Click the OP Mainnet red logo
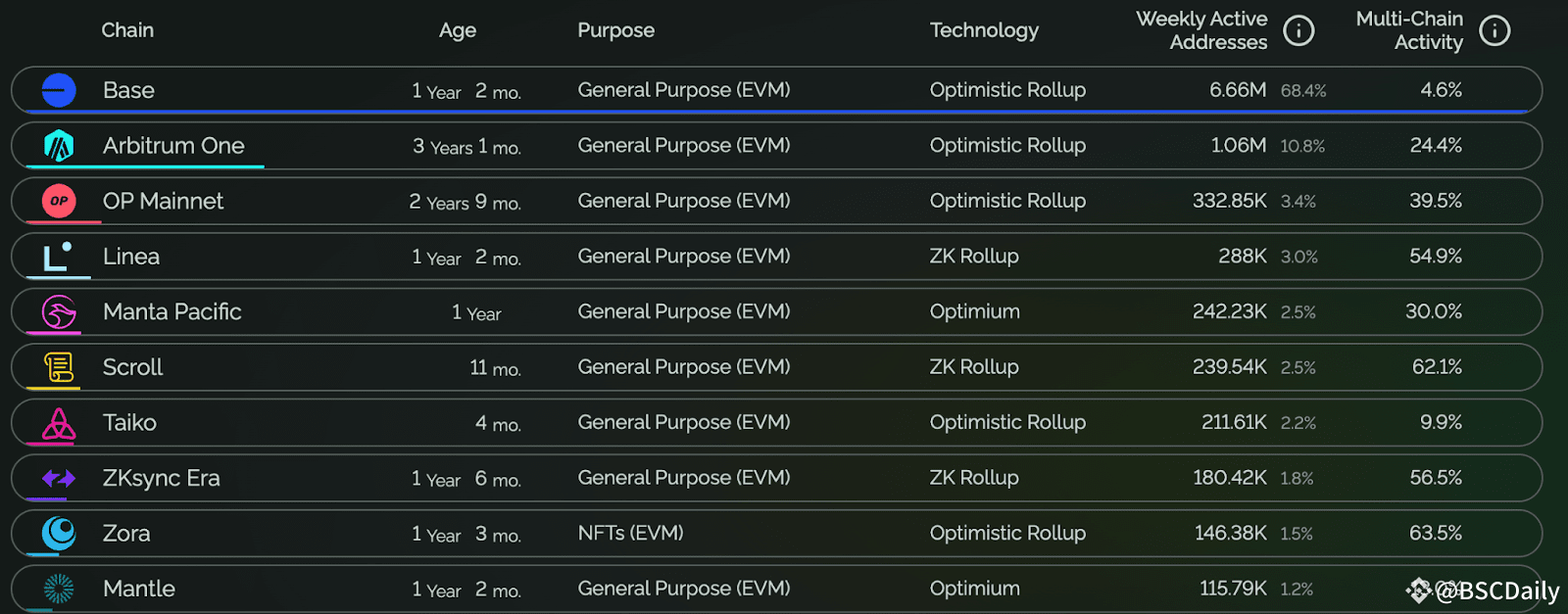 pos(59,201)
